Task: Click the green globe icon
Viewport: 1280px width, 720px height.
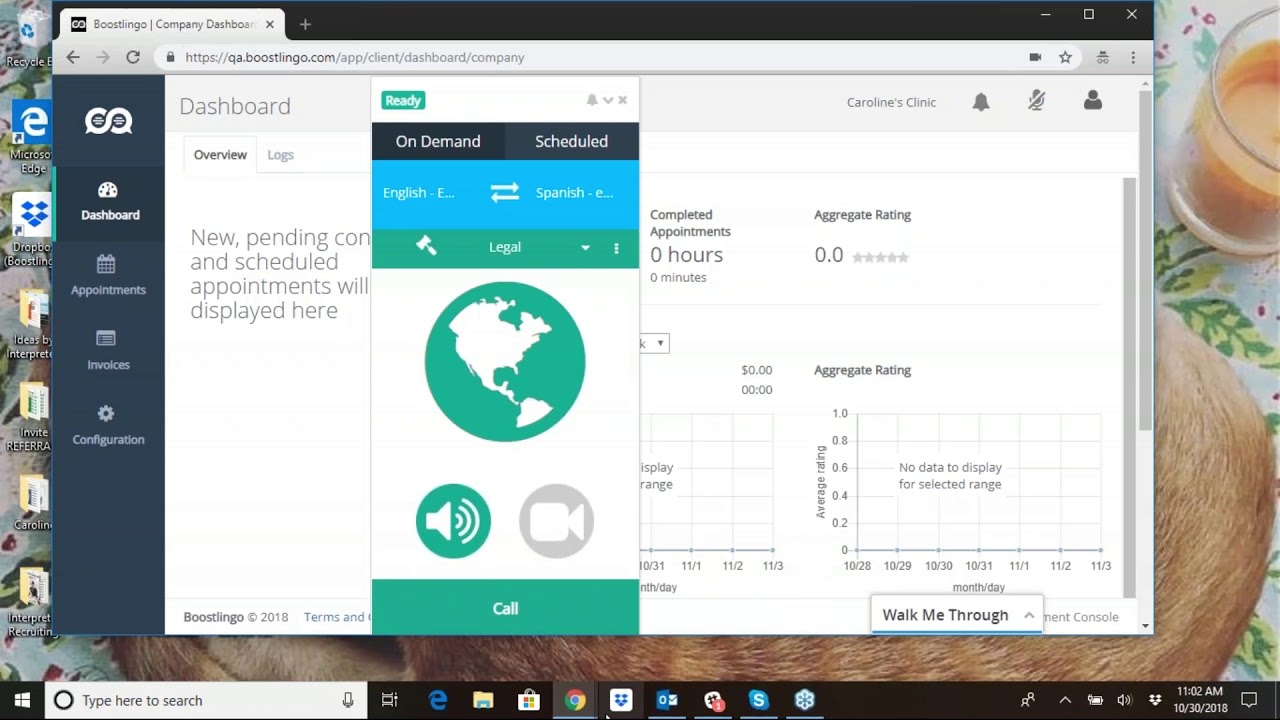Action: [x=505, y=361]
